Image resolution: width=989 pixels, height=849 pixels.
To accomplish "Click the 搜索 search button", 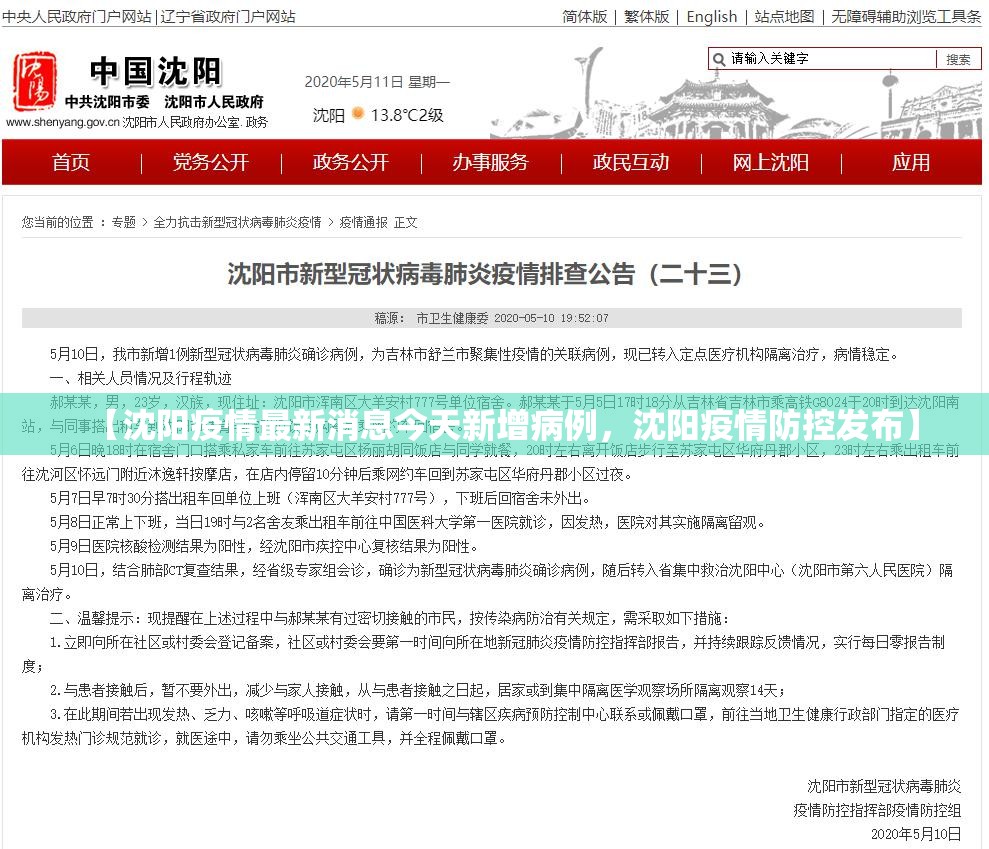I will (957, 59).
